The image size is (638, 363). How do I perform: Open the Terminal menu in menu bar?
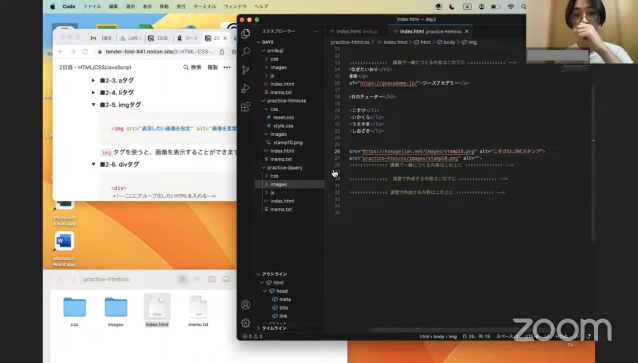(x=205, y=7)
